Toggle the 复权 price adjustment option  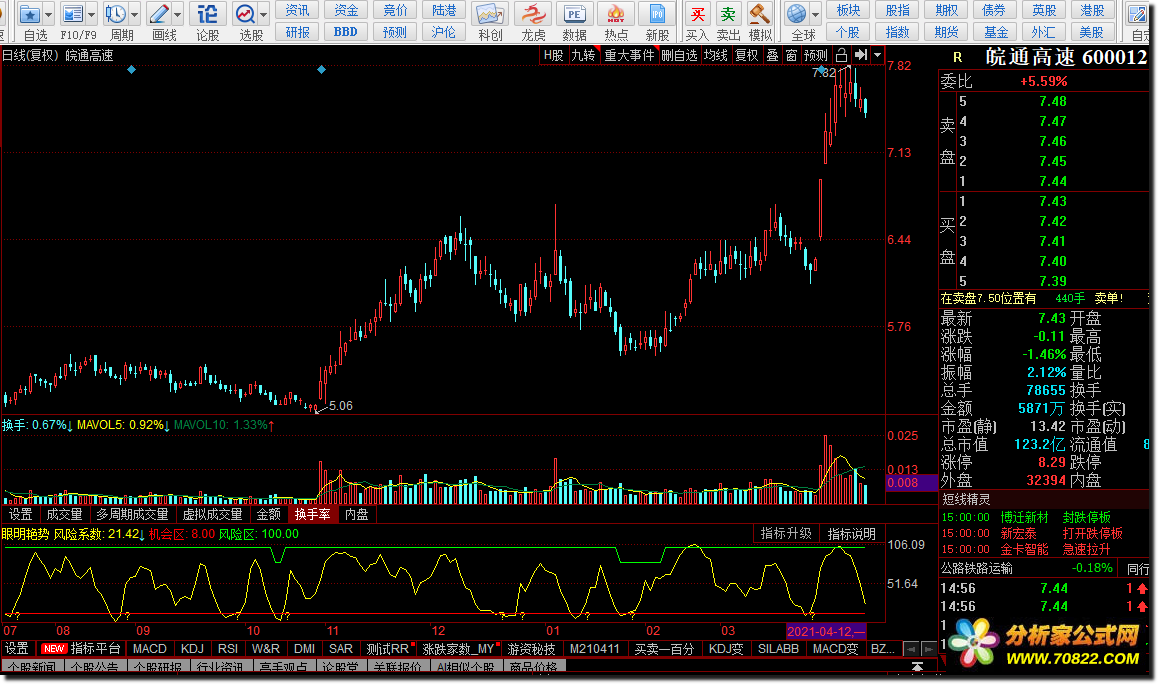[747, 55]
